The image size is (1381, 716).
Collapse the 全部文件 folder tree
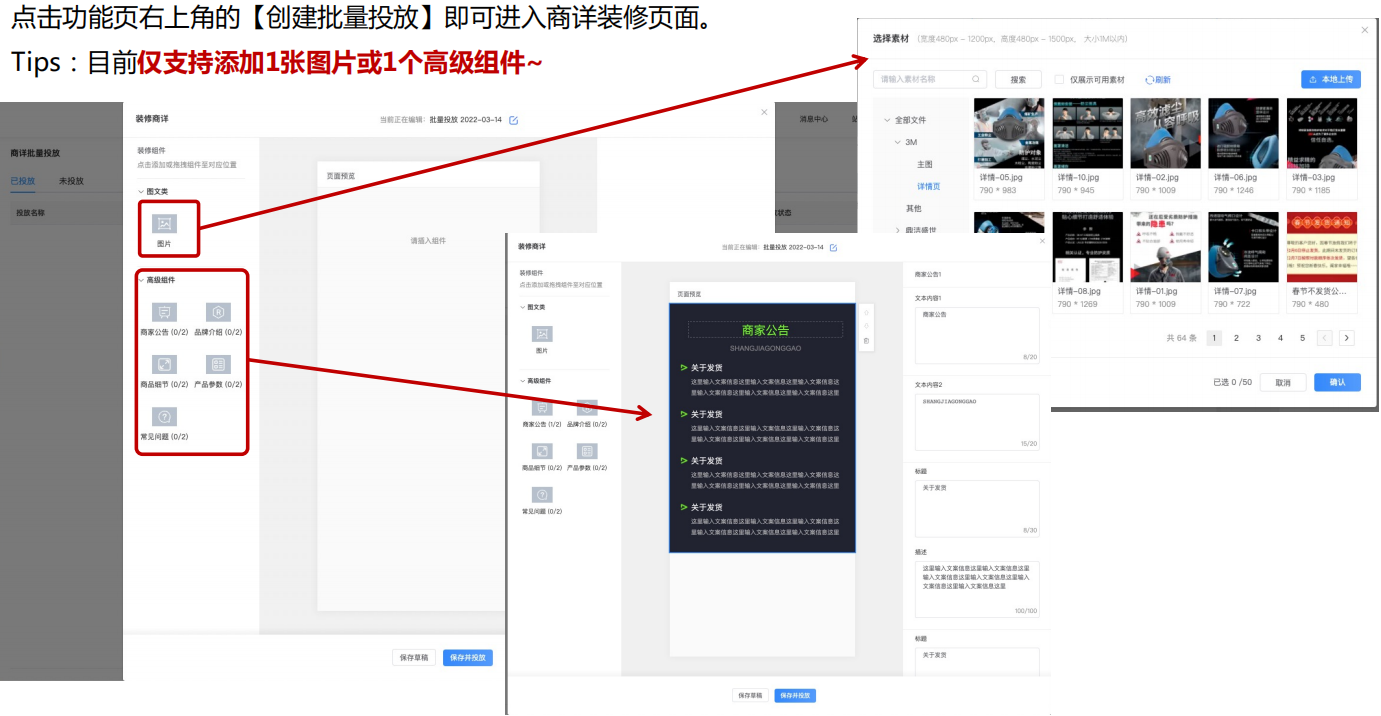pyautogui.click(x=886, y=120)
